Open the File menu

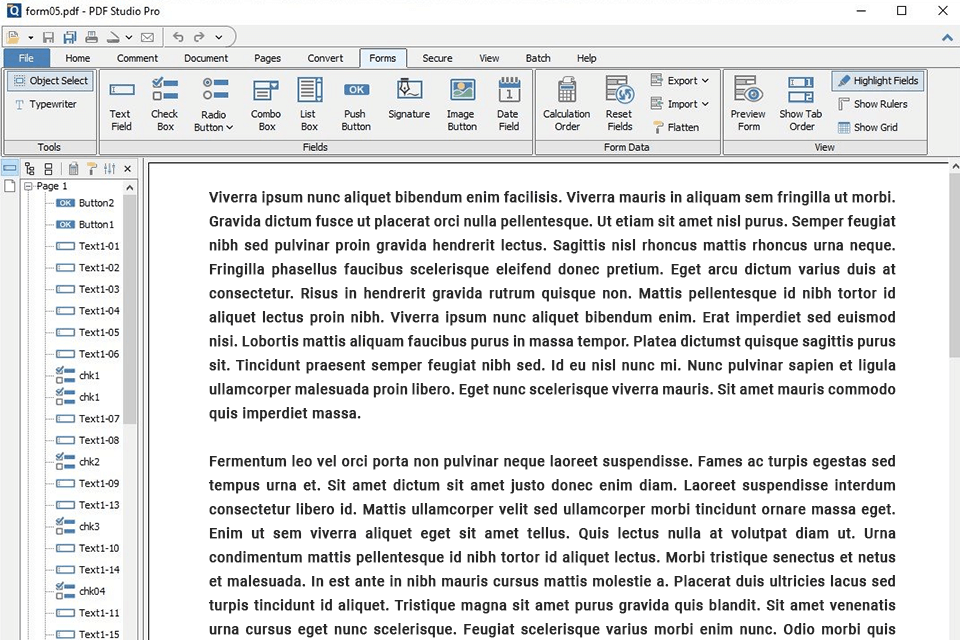(x=26, y=58)
